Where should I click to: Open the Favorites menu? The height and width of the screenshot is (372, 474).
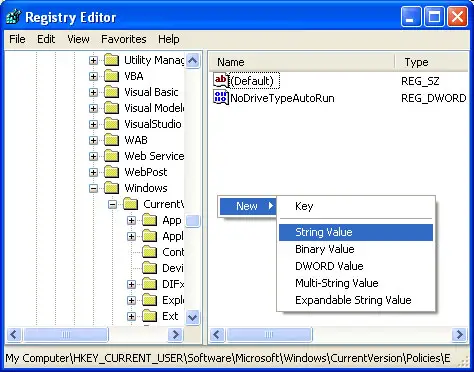[x=124, y=39]
